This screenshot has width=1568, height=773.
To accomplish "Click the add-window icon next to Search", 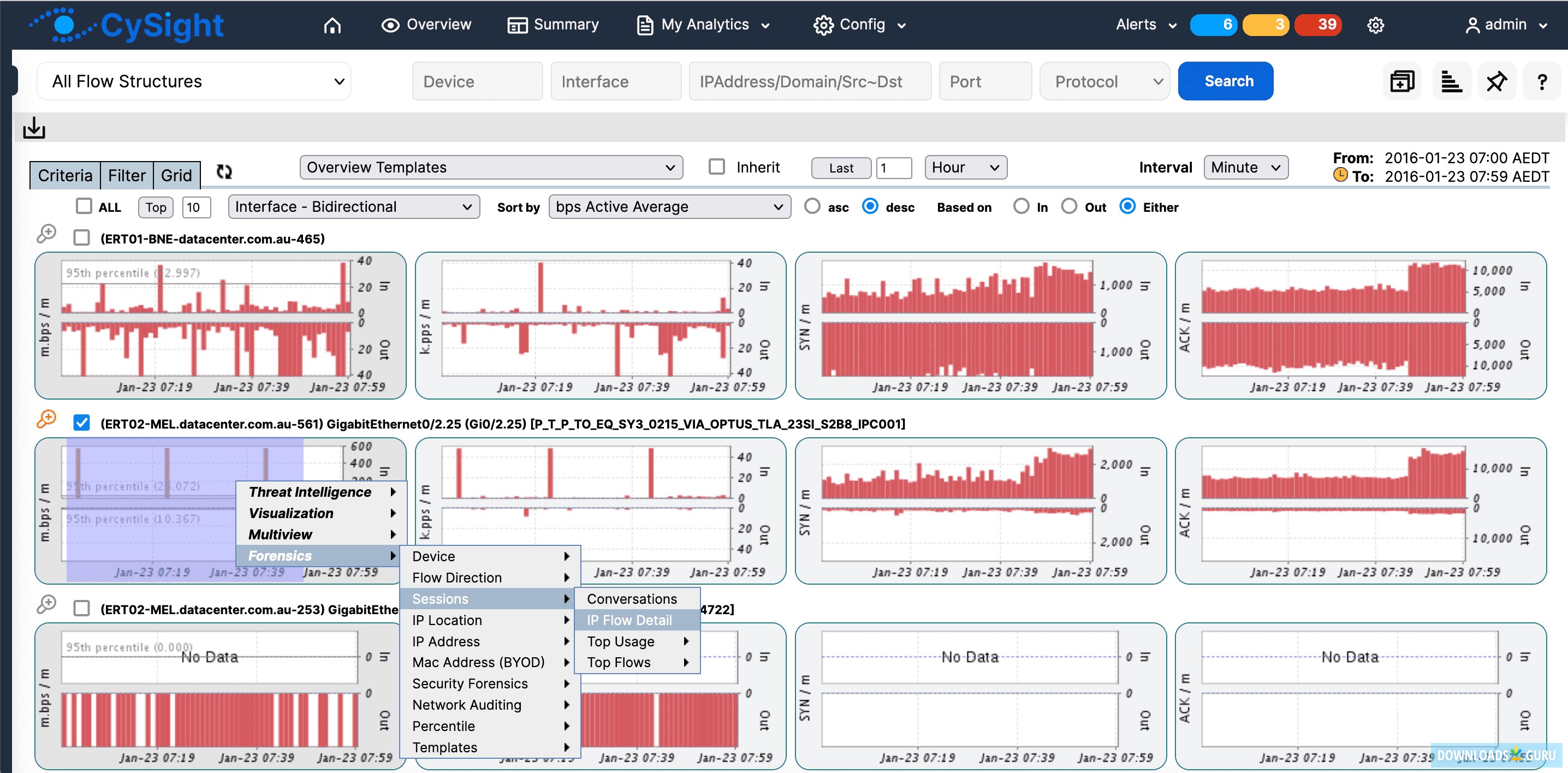I will (1402, 81).
